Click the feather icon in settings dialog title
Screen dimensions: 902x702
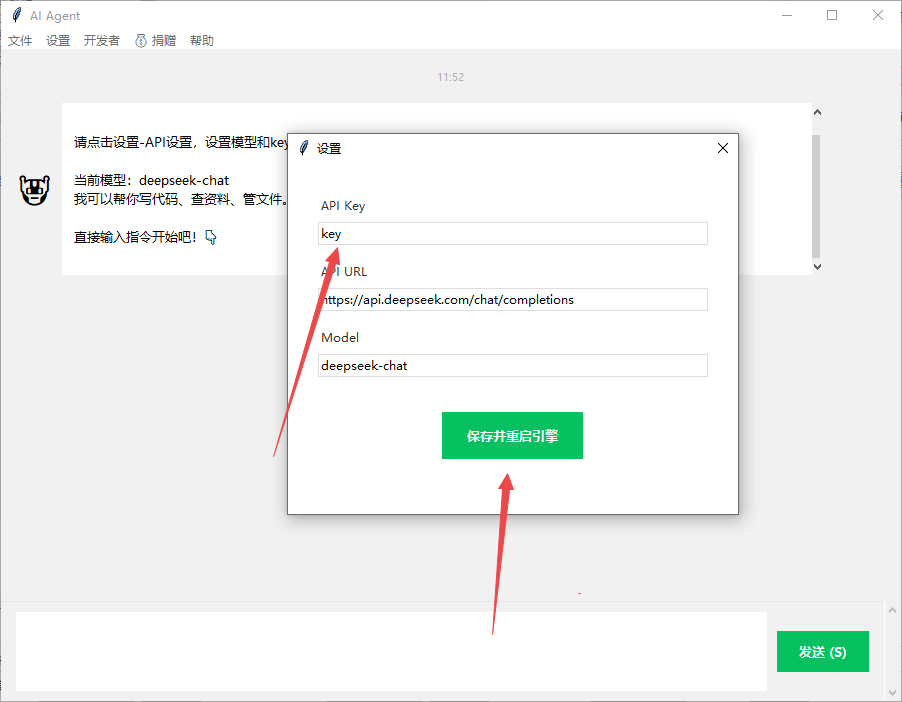304,148
